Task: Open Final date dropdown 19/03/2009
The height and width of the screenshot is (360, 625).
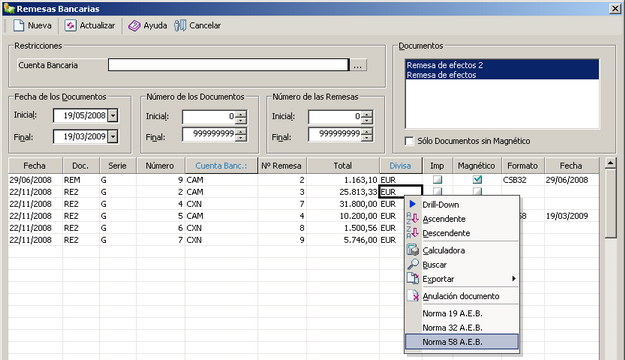Action: pos(113,137)
